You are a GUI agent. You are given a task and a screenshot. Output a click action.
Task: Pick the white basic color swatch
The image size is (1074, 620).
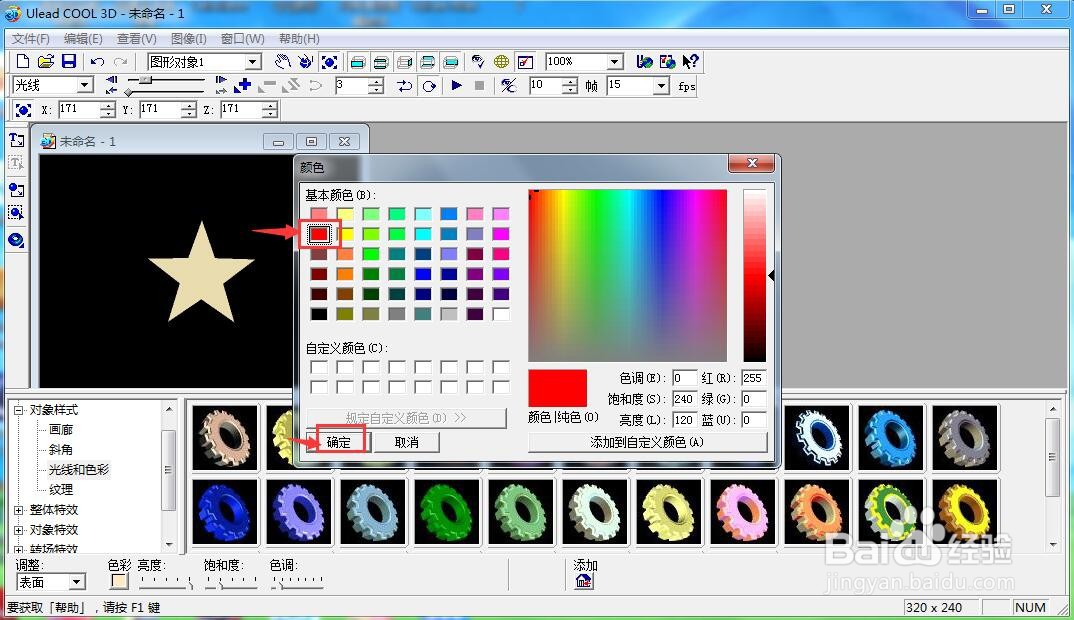501,314
